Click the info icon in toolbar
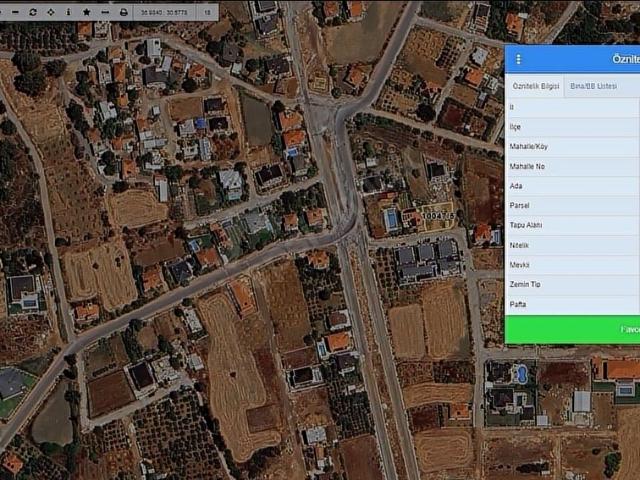Viewport: 640px width, 480px height. pos(68,12)
